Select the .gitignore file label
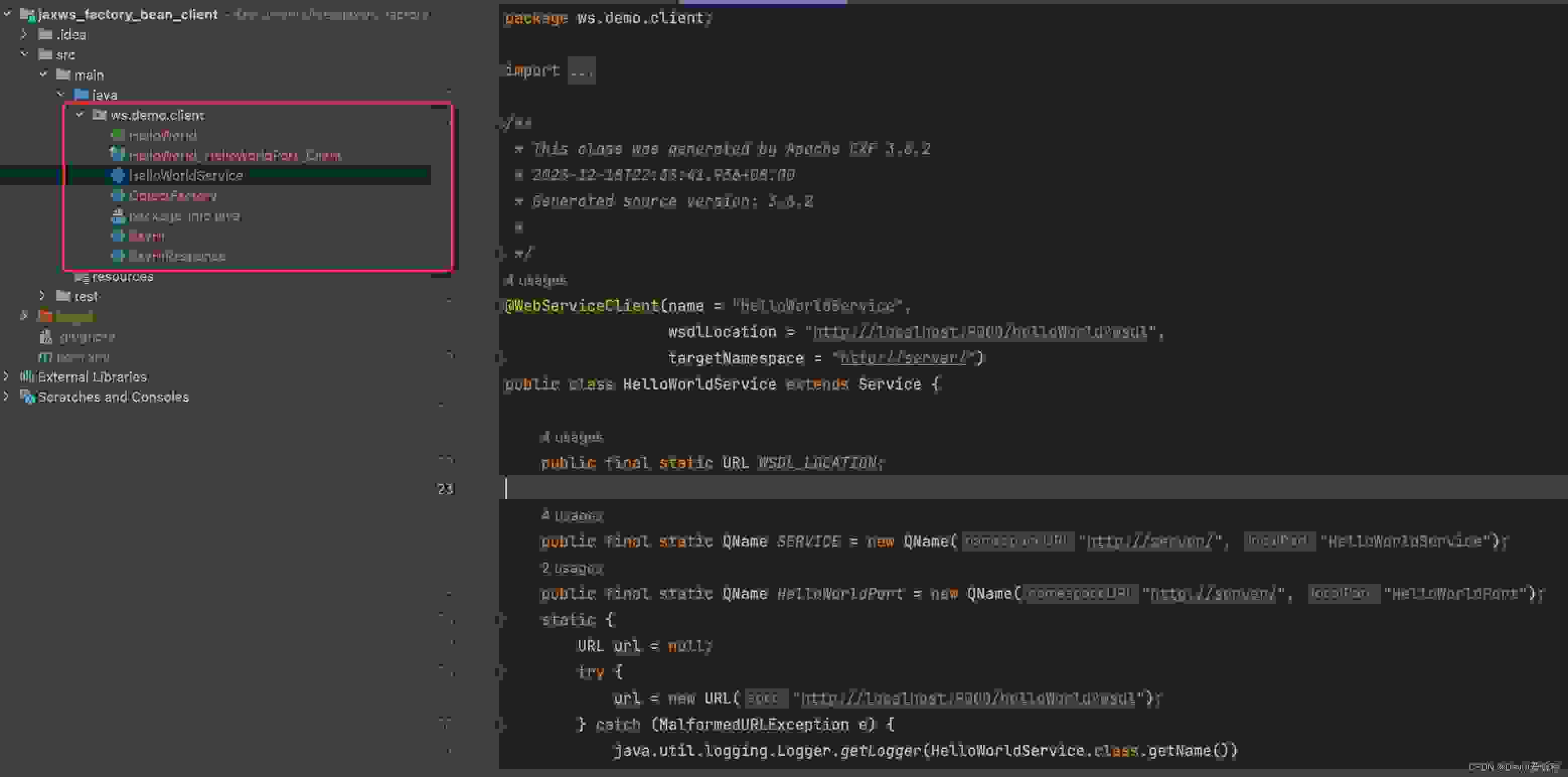Viewport: 1568px width, 777px height. pyautogui.click(x=87, y=337)
